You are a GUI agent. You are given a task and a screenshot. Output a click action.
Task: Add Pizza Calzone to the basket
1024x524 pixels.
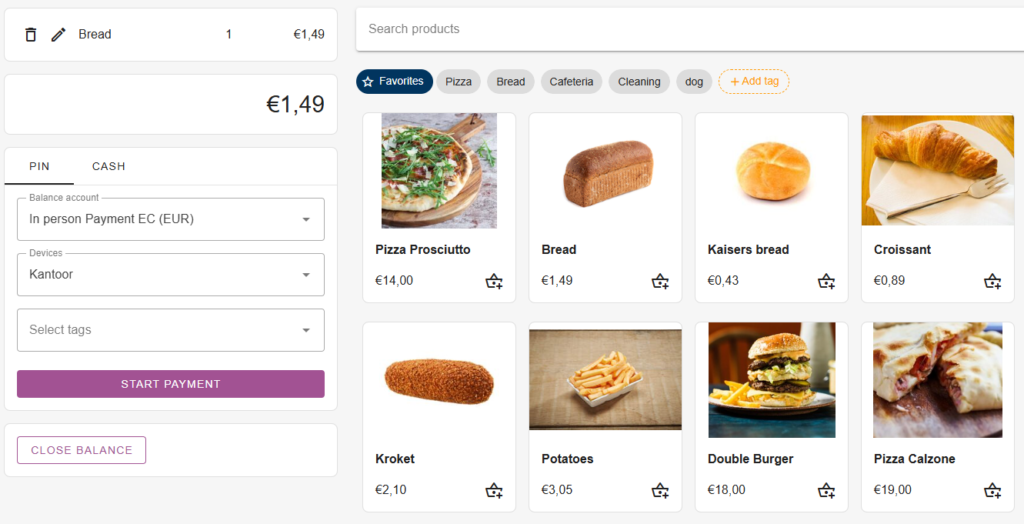point(992,490)
